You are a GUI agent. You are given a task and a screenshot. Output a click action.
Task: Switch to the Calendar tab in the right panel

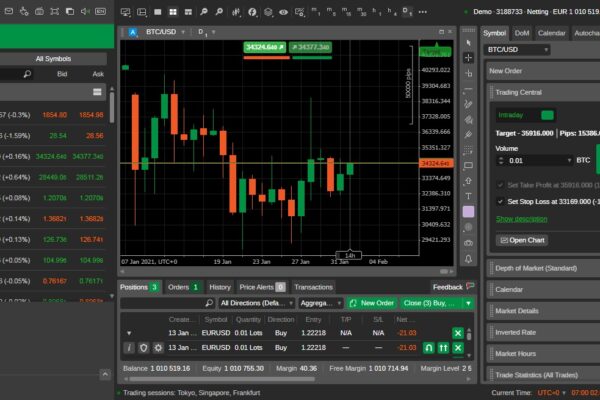551,33
